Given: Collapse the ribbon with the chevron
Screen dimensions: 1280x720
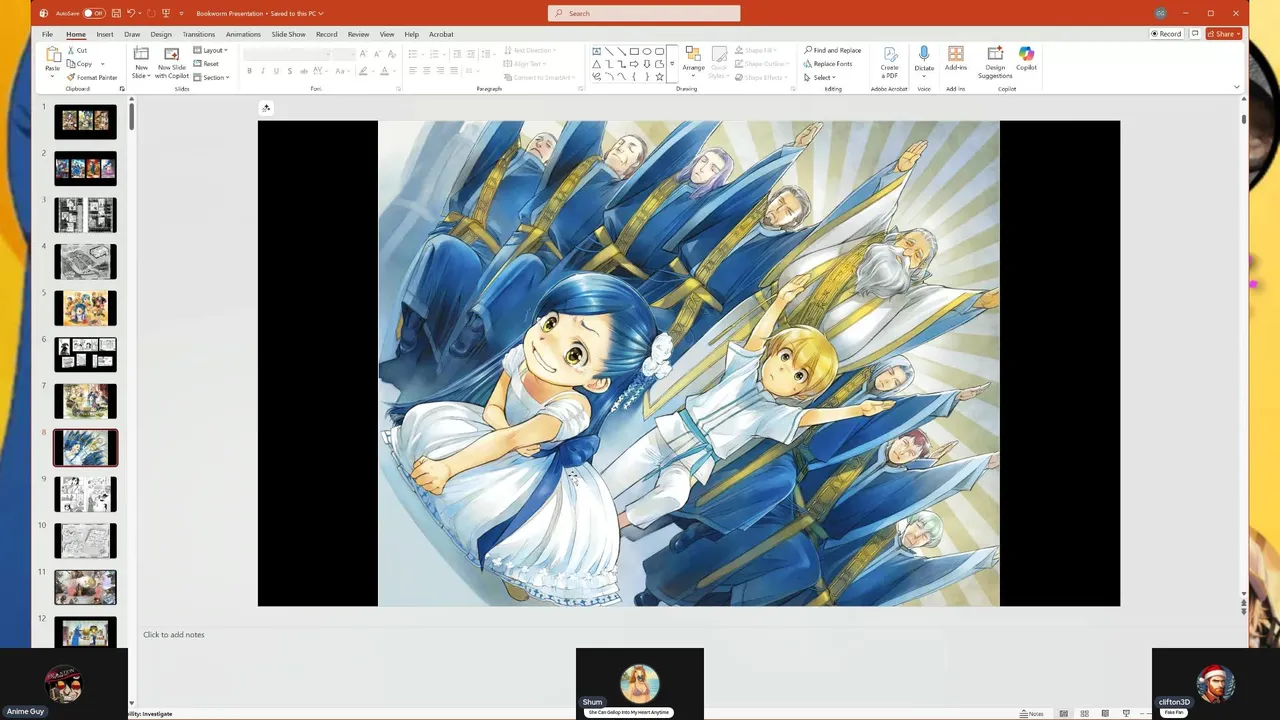Looking at the screenshot, I should pyautogui.click(x=1237, y=87).
